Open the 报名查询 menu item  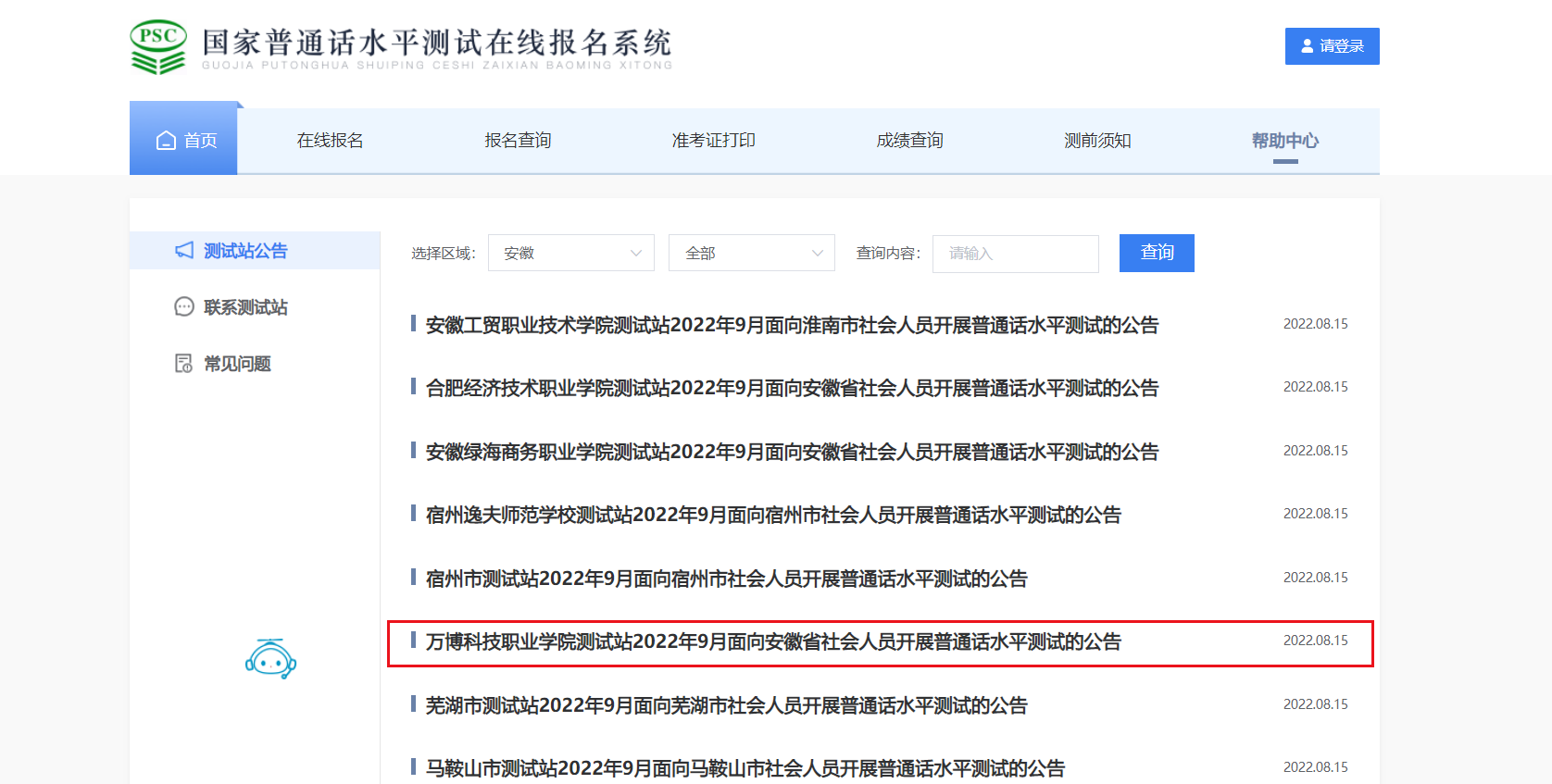coord(519,141)
